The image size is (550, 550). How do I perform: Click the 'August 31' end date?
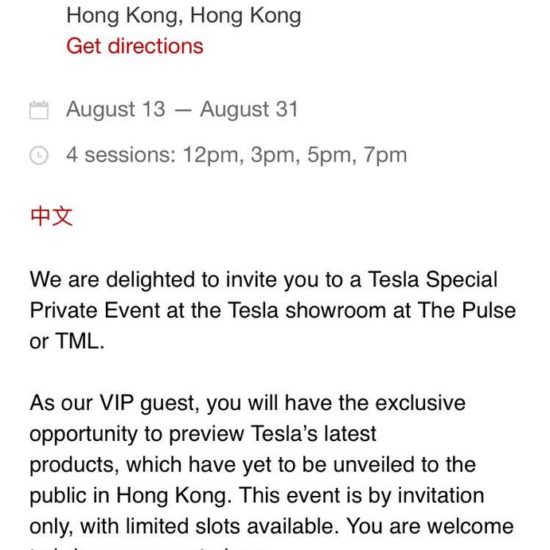click(x=249, y=109)
